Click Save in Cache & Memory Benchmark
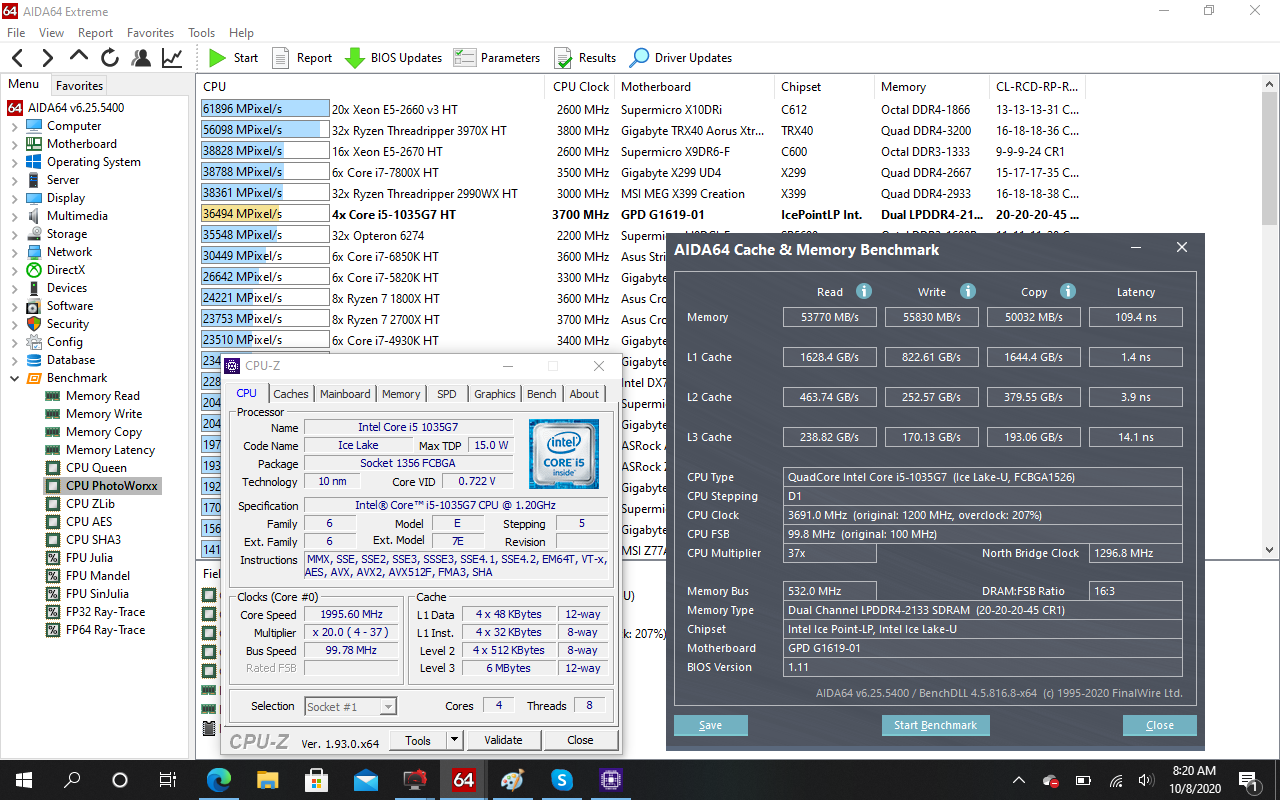 711,726
